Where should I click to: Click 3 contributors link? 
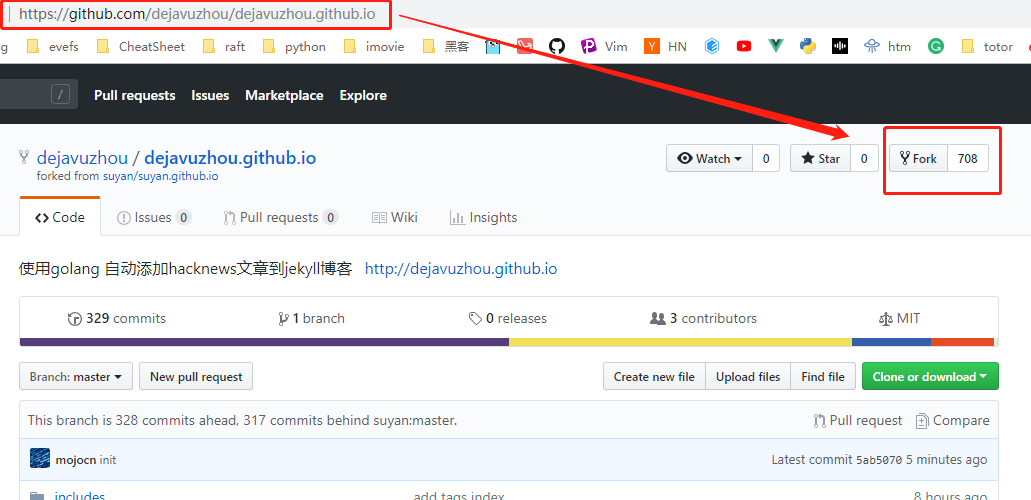coord(704,318)
